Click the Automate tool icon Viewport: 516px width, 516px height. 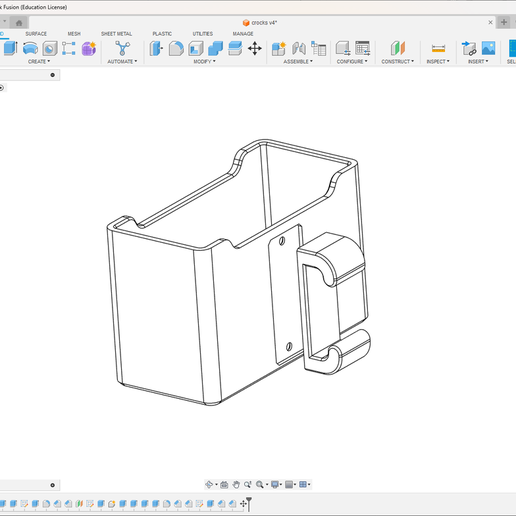(122, 48)
